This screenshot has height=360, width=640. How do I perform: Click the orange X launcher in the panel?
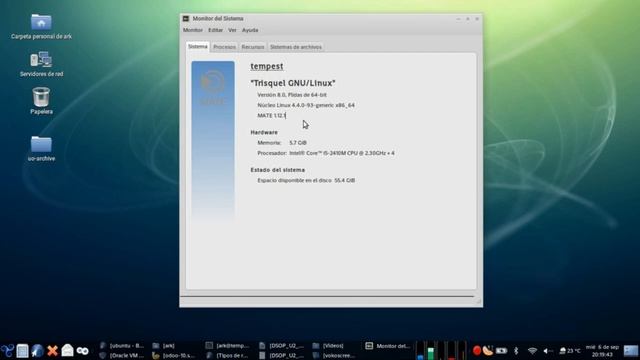pyautogui.click(x=52, y=351)
